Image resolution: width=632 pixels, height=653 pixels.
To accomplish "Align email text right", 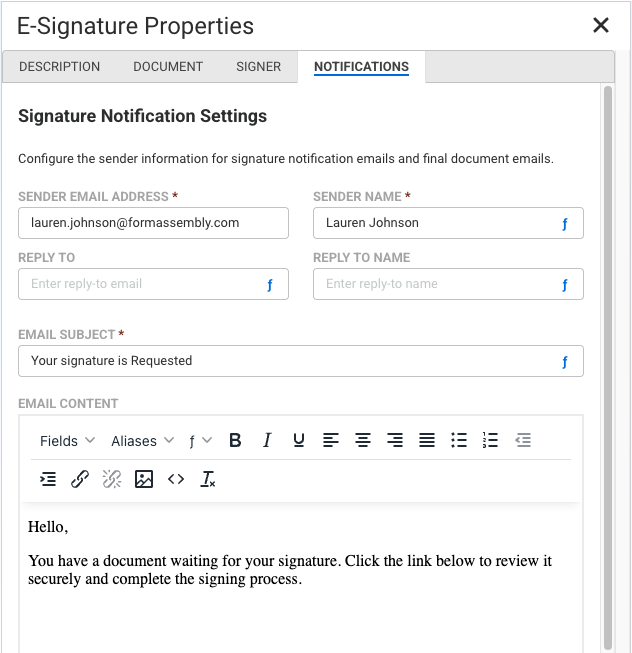I will (395, 440).
